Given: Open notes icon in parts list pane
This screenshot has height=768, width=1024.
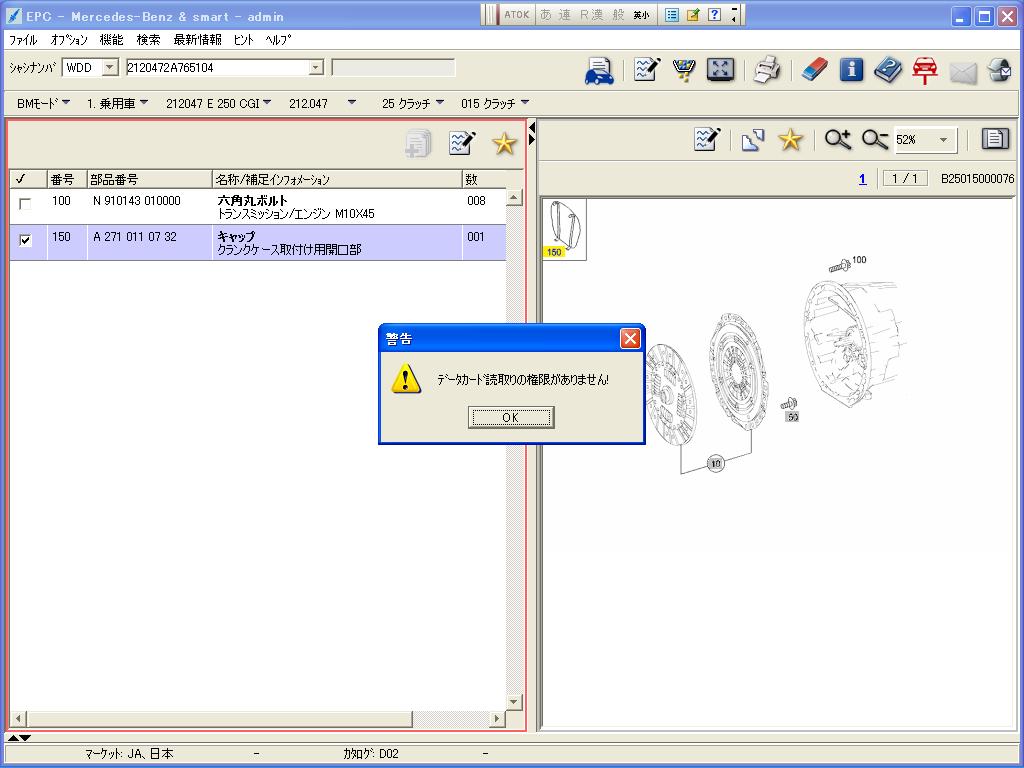Looking at the screenshot, I should pyautogui.click(x=462, y=142).
